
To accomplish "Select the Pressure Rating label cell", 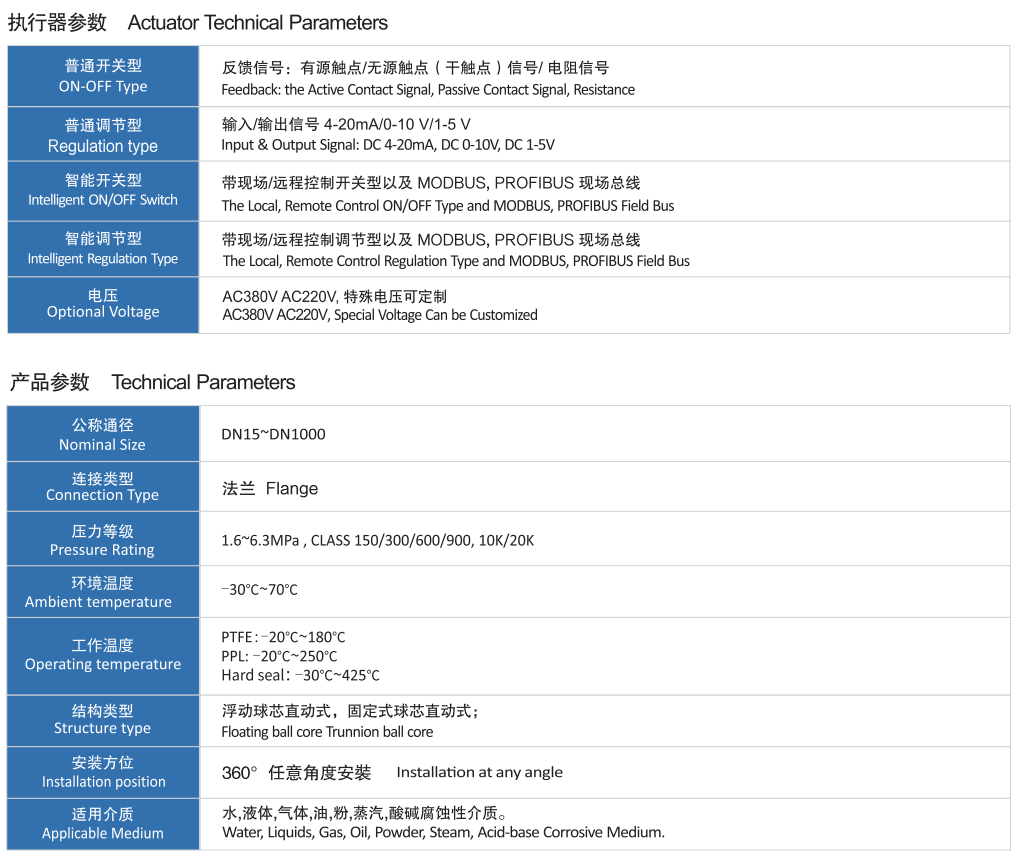I will (103, 540).
